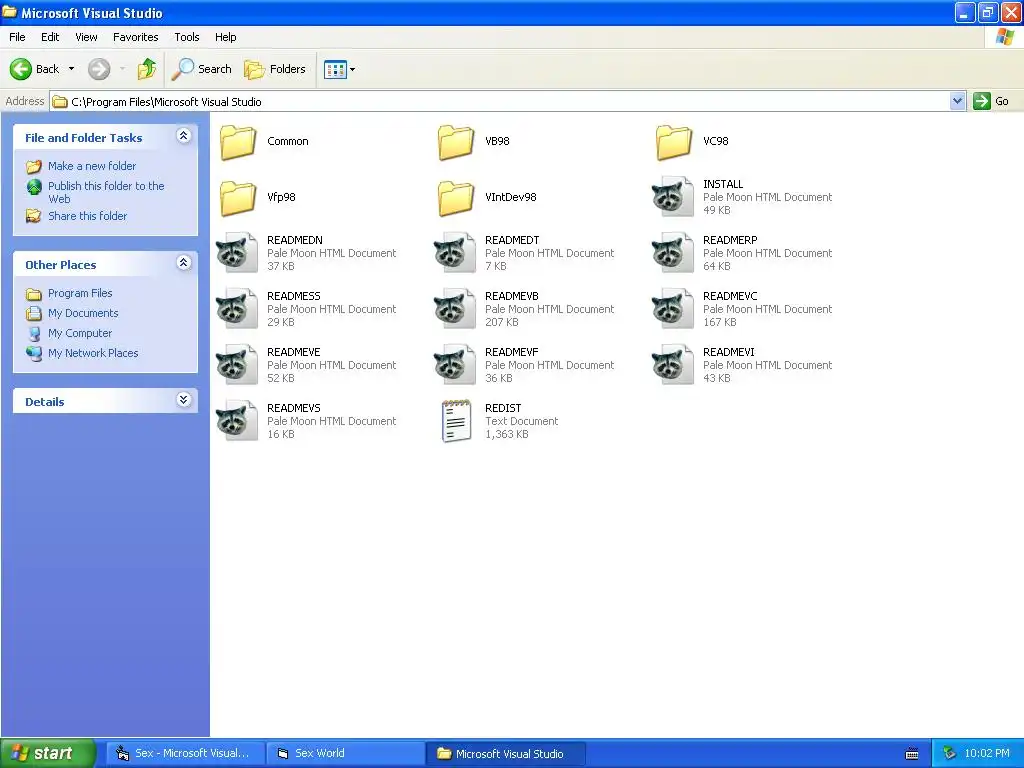This screenshot has height=768, width=1024.
Task: Open the Edit menu
Action: 50,37
